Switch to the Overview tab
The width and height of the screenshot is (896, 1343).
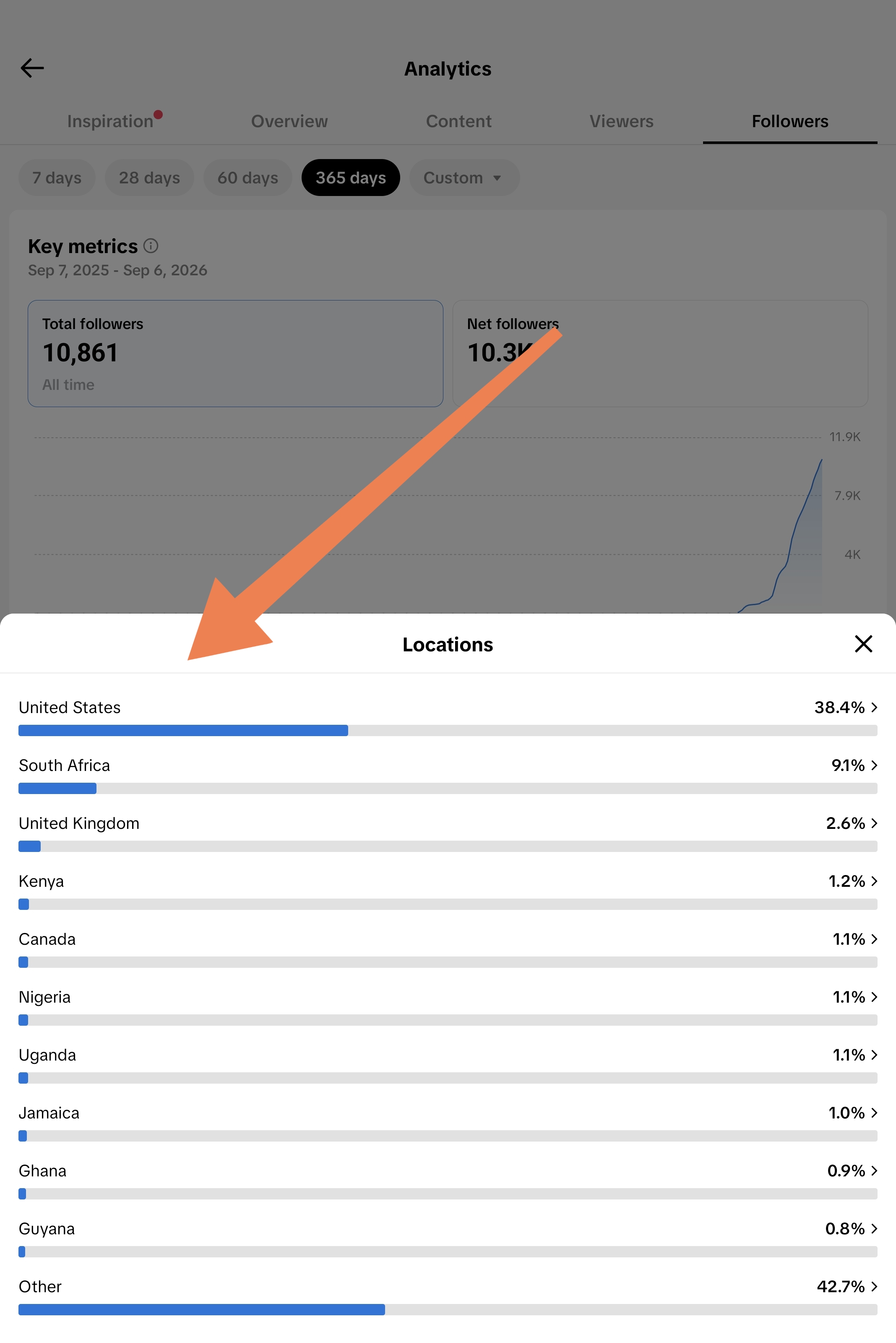click(289, 121)
